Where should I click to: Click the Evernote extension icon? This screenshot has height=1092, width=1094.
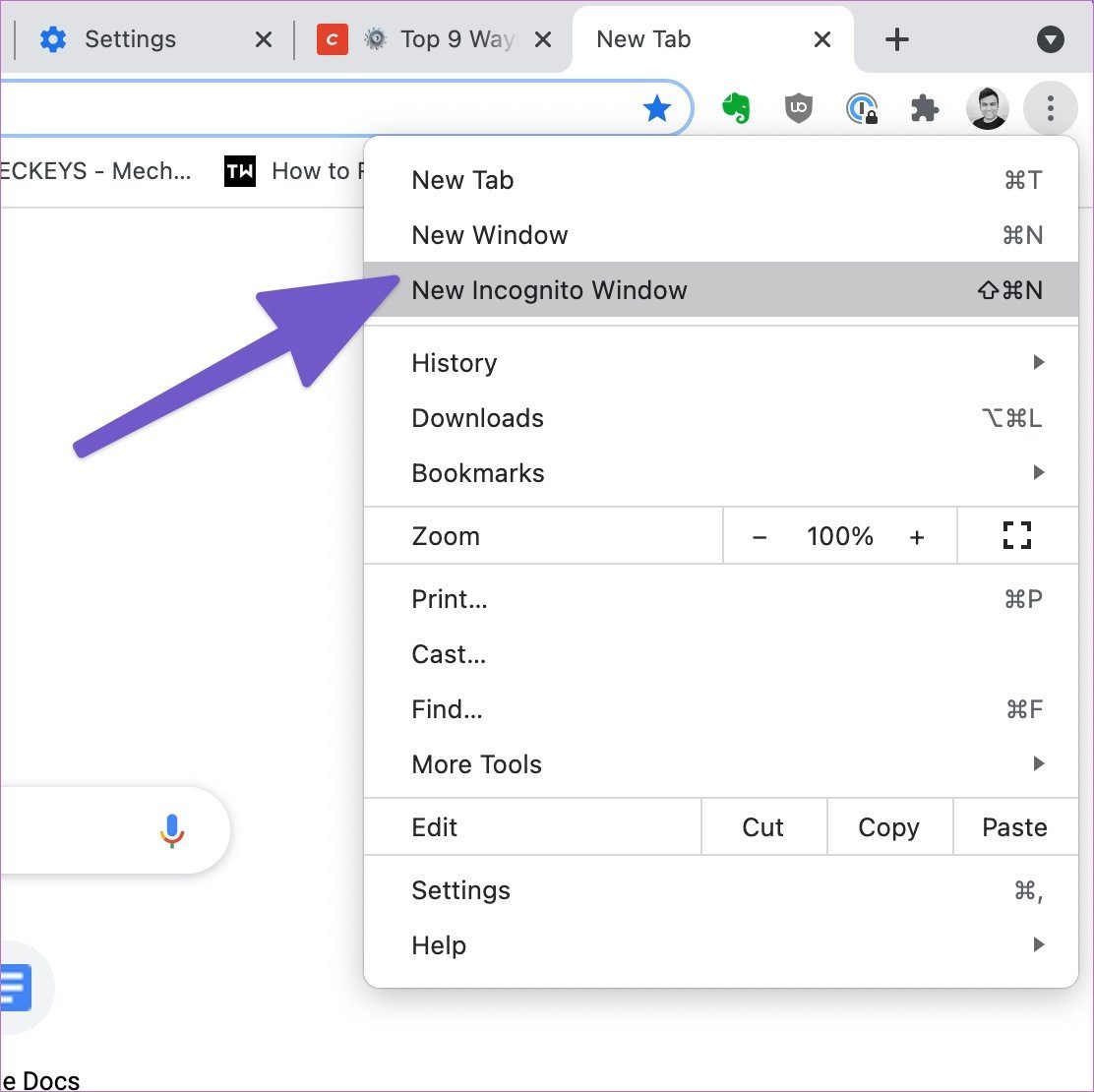pos(735,108)
